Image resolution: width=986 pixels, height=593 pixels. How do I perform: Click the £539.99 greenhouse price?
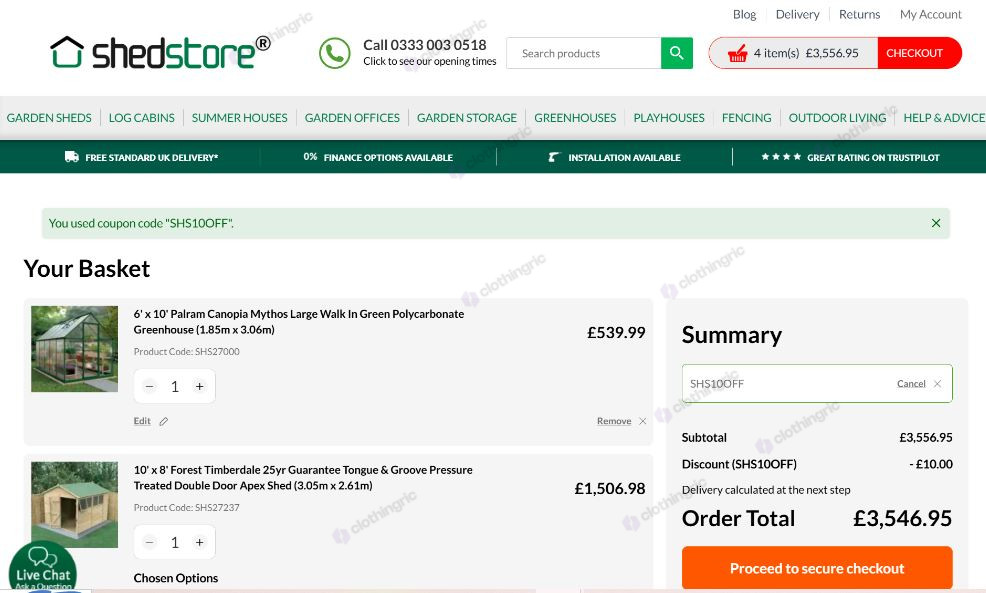coord(616,333)
